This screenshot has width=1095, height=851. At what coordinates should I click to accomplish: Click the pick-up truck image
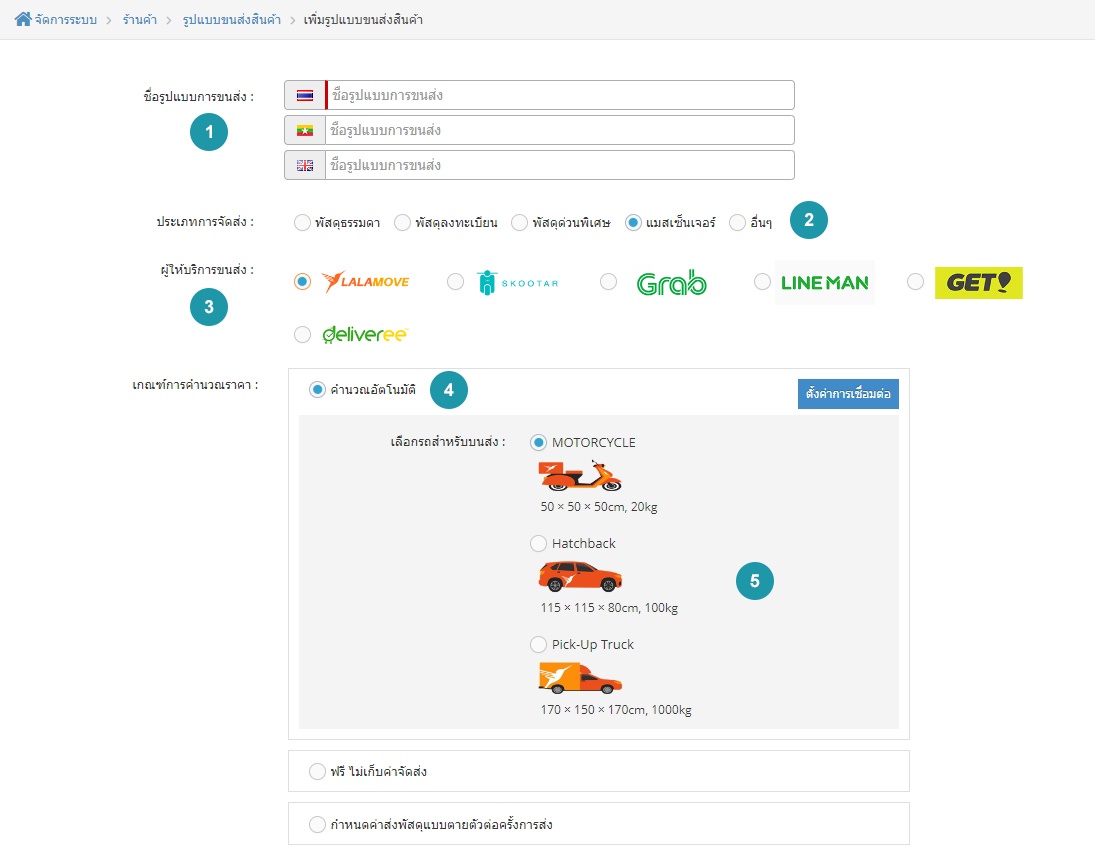[x=580, y=678]
